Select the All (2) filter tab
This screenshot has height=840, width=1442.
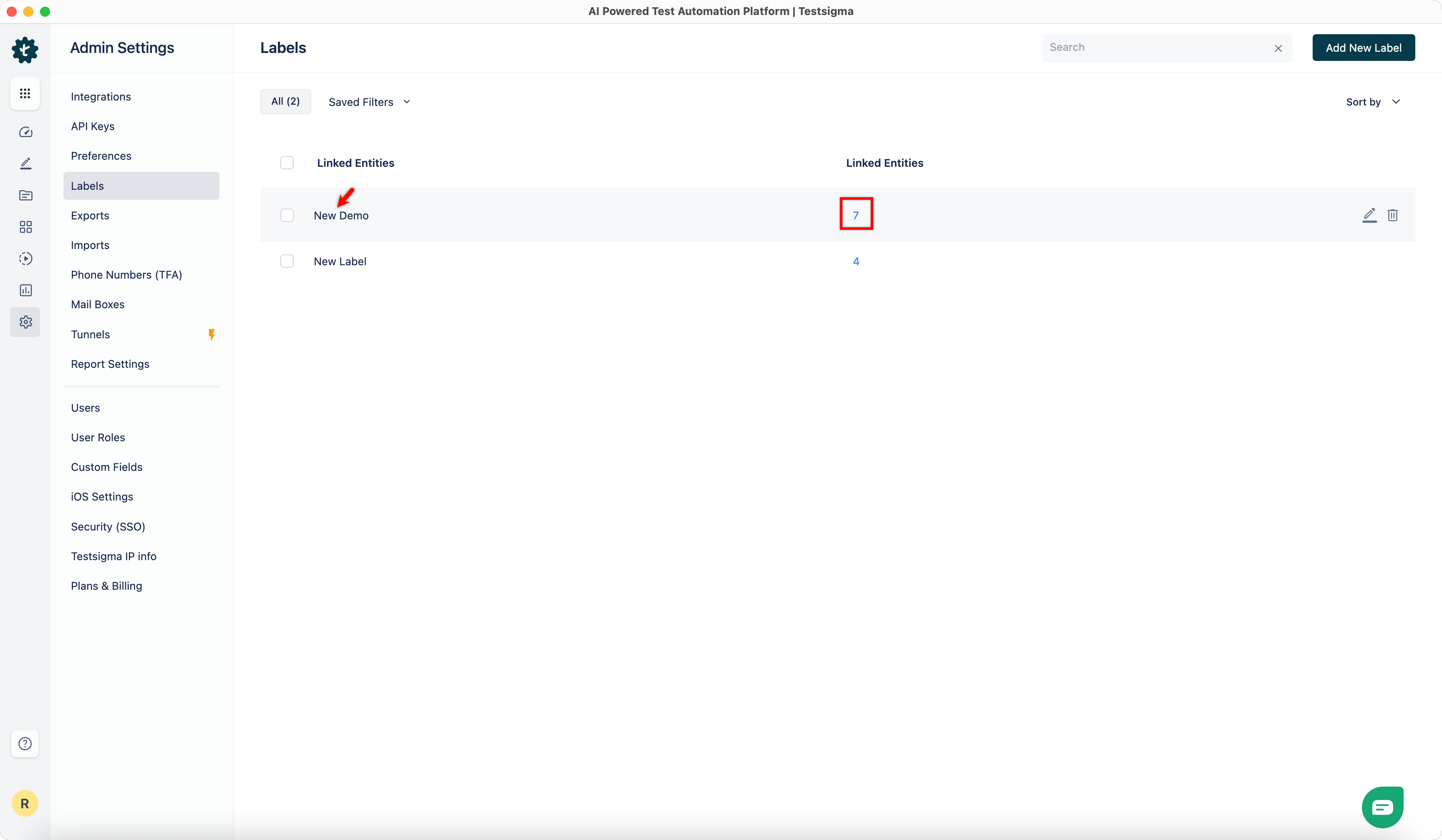285,102
